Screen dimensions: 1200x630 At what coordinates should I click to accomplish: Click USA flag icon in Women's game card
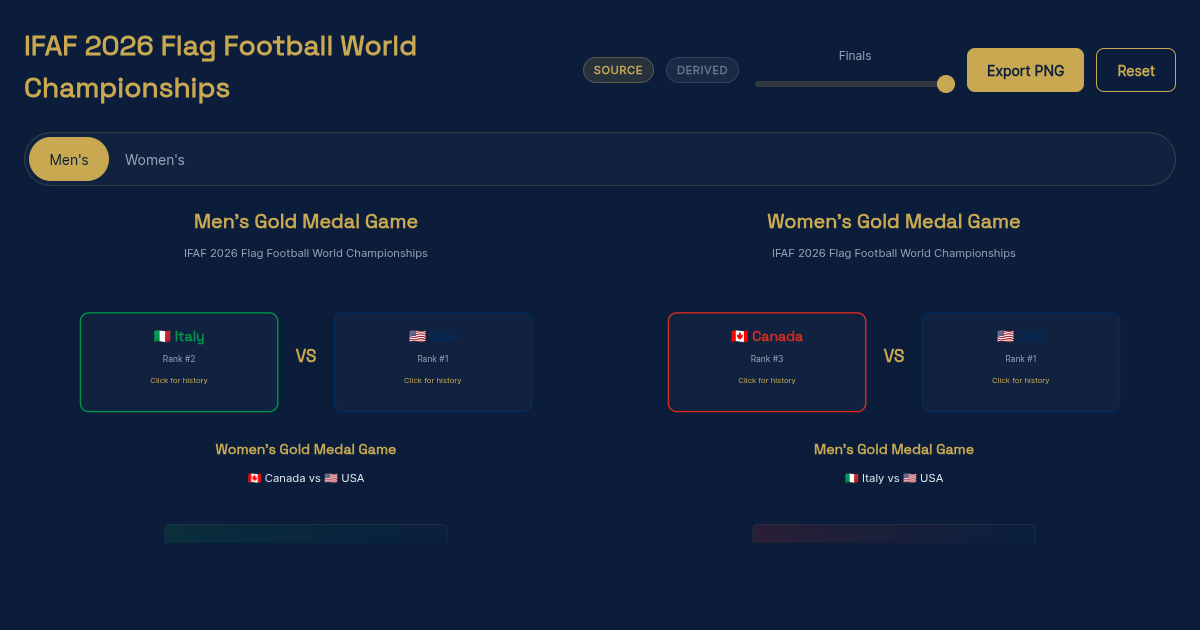coord(1005,336)
